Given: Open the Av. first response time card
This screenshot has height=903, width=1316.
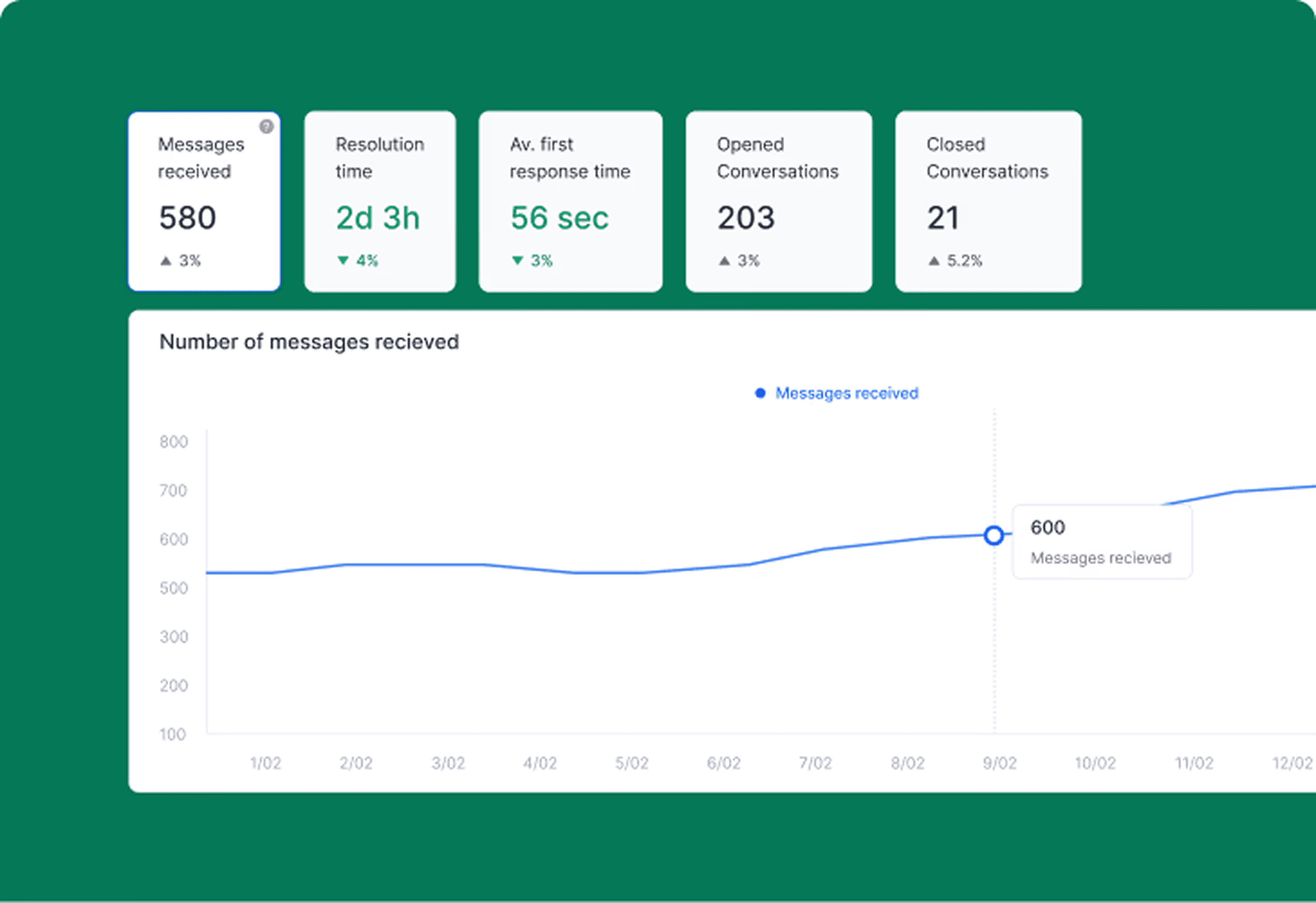Looking at the screenshot, I should (x=570, y=202).
